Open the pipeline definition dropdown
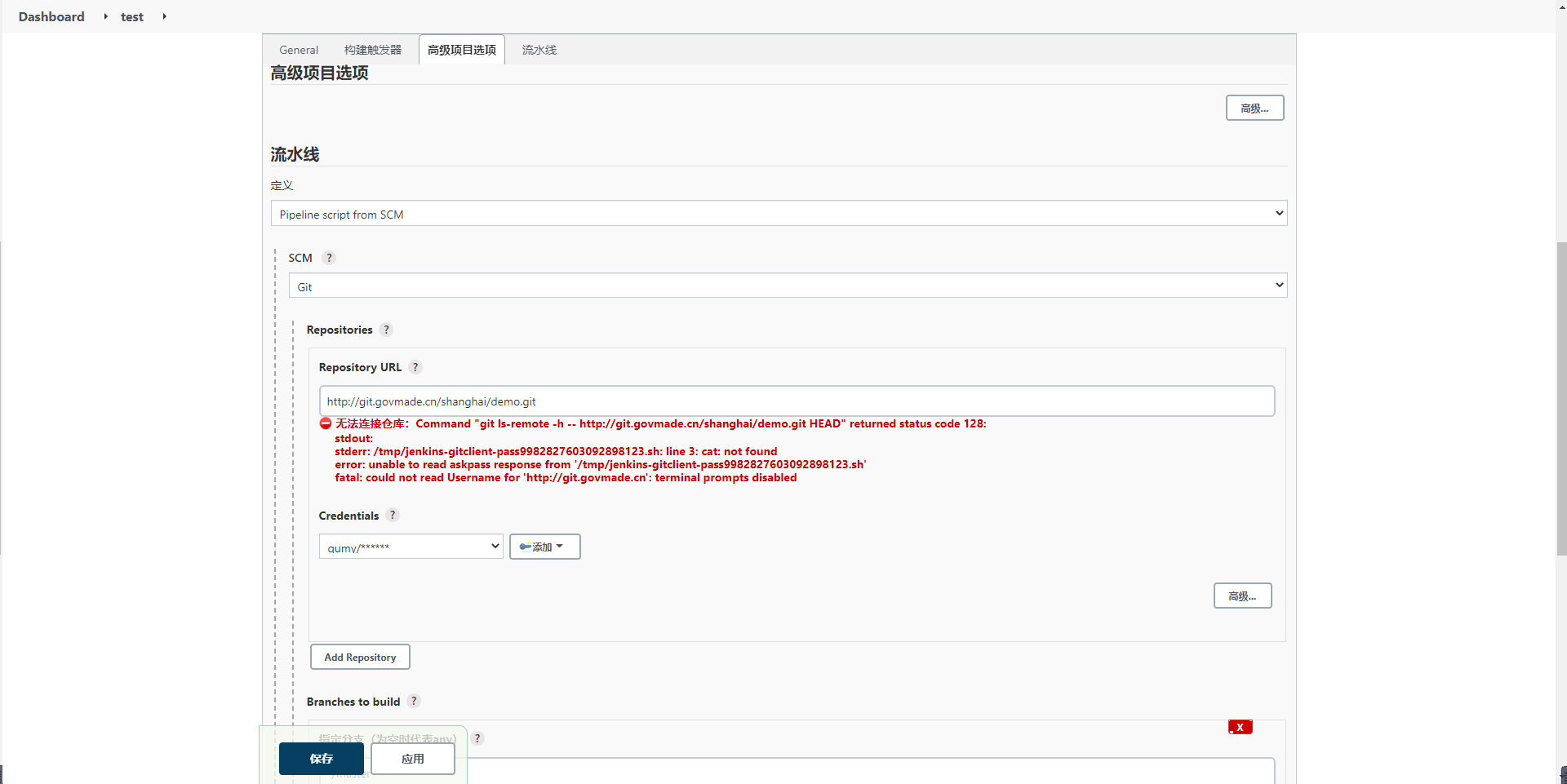Image resolution: width=1567 pixels, height=784 pixels. pos(779,214)
